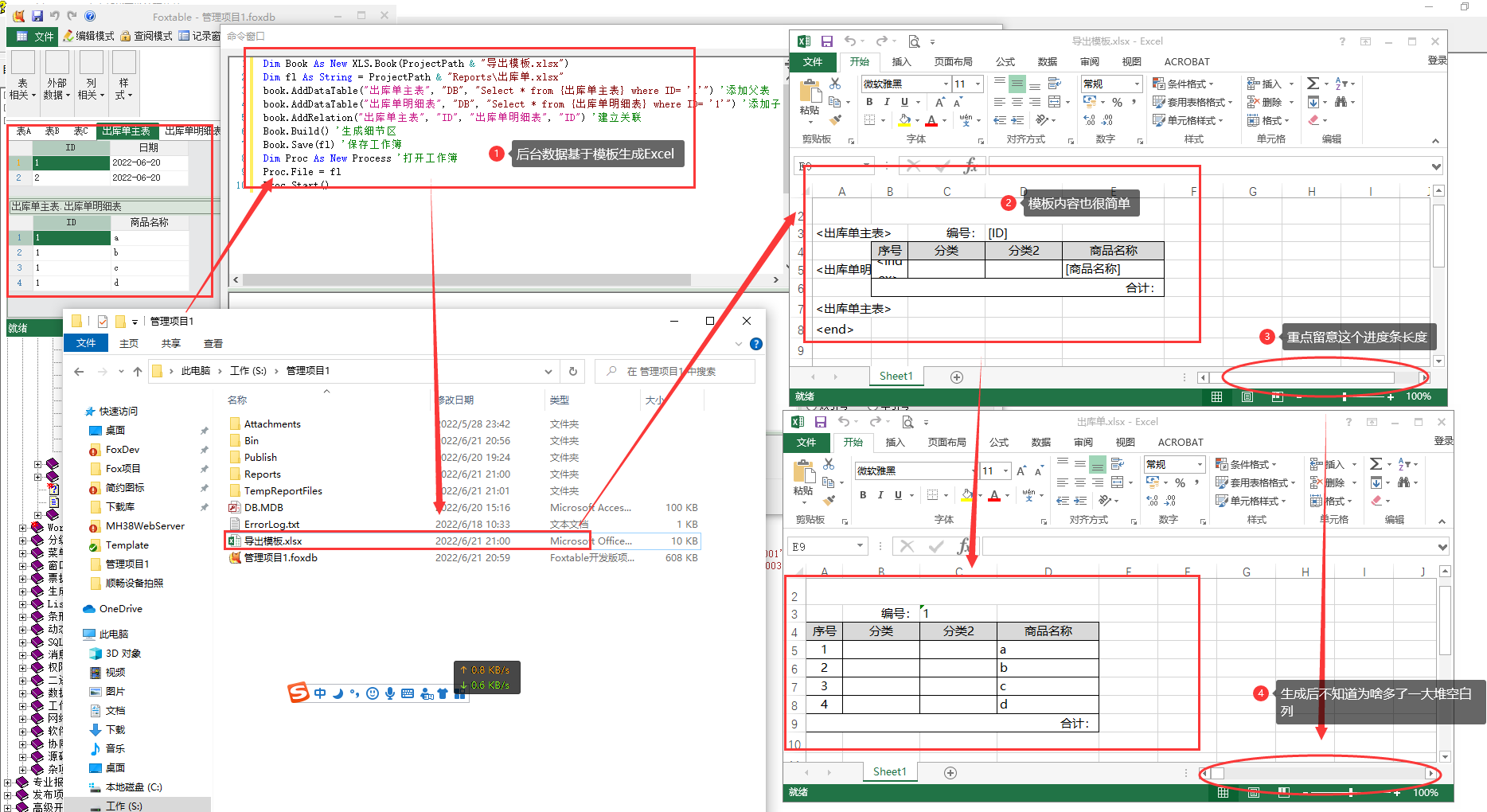Click Format Painter brush in 导出模板.xlsx Excel
Screen dimensions: 1487x812
(x=835, y=120)
